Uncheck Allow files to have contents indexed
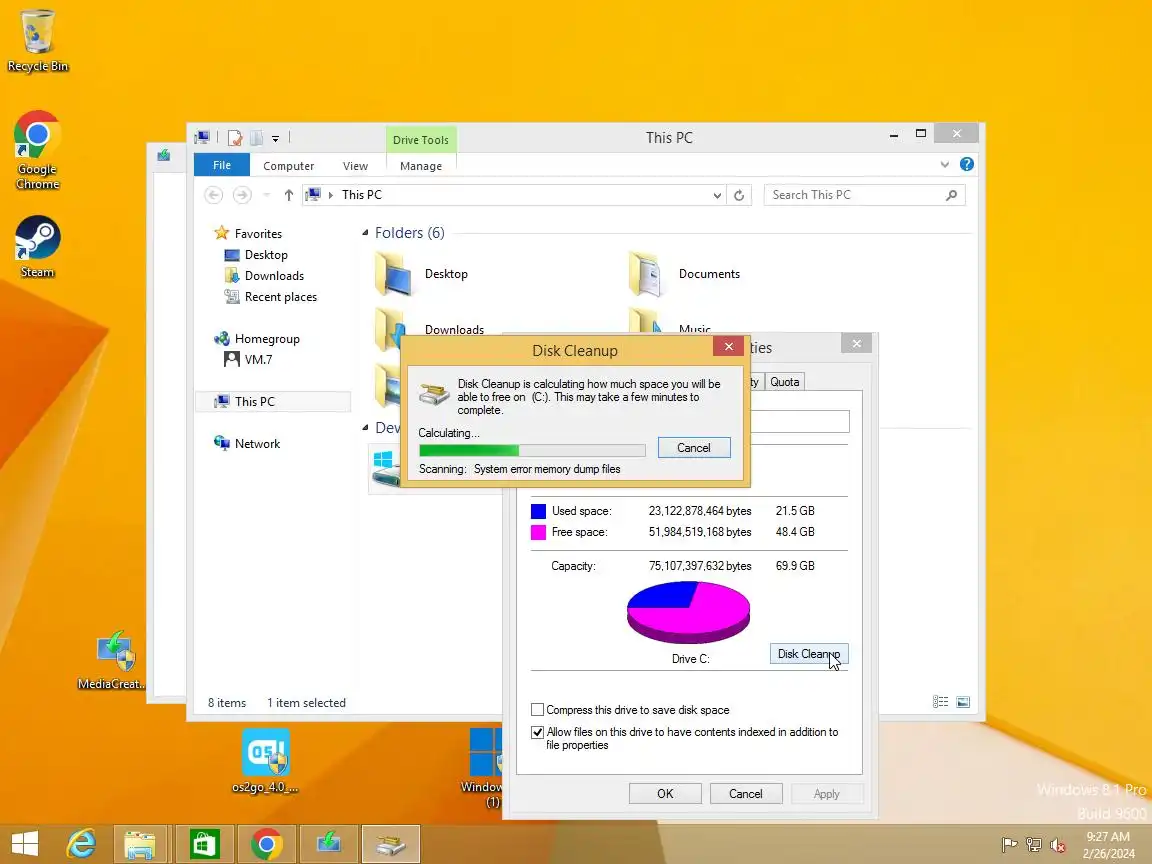The image size is (1152, 864). tap(538, 732)
